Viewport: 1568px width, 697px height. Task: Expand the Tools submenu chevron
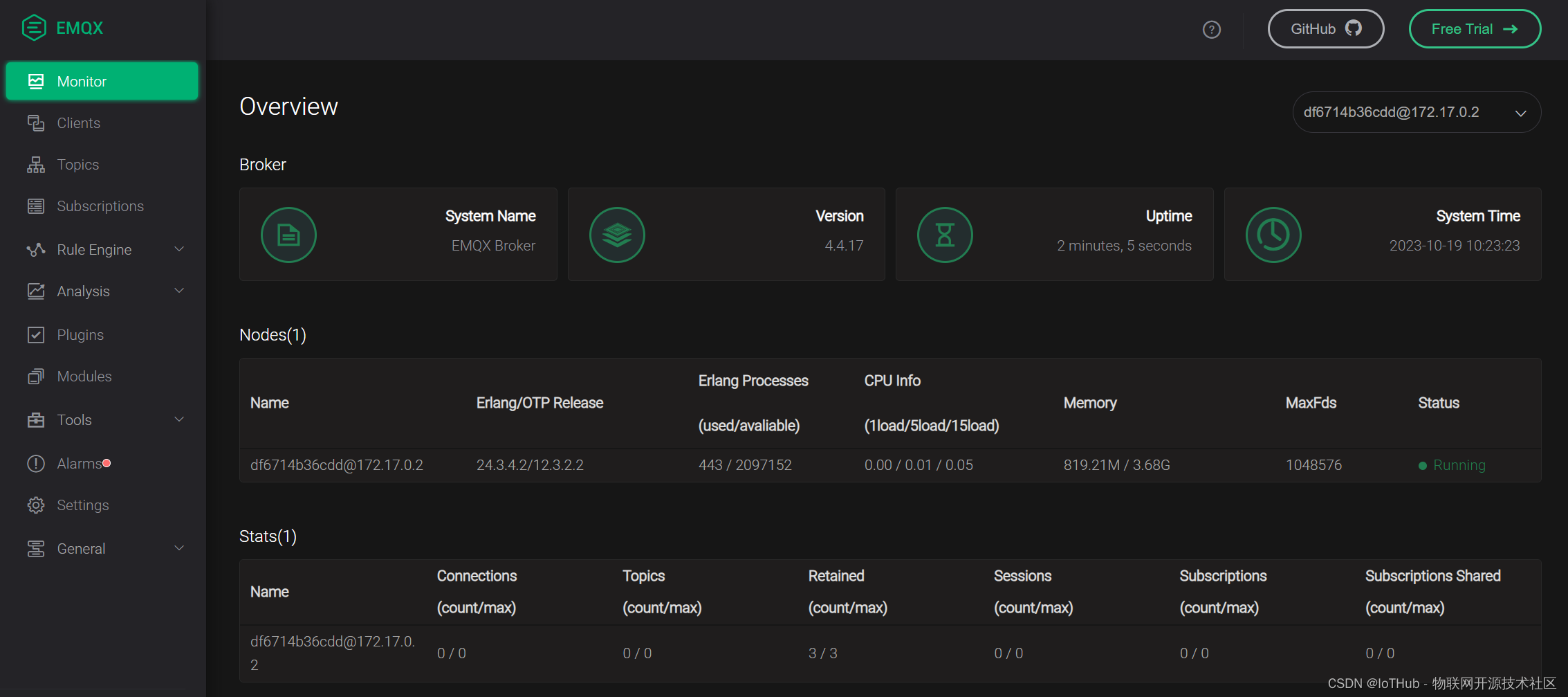(179, 419)
